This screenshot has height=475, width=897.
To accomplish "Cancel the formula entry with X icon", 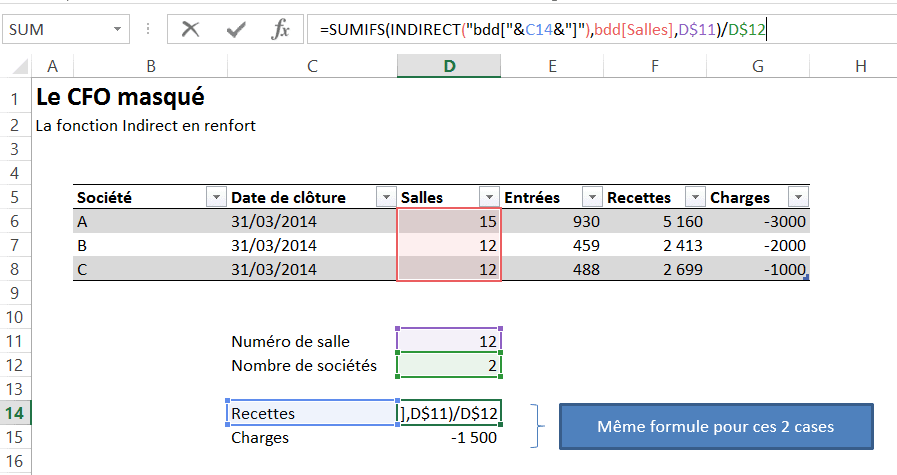I will pos(190,30).
